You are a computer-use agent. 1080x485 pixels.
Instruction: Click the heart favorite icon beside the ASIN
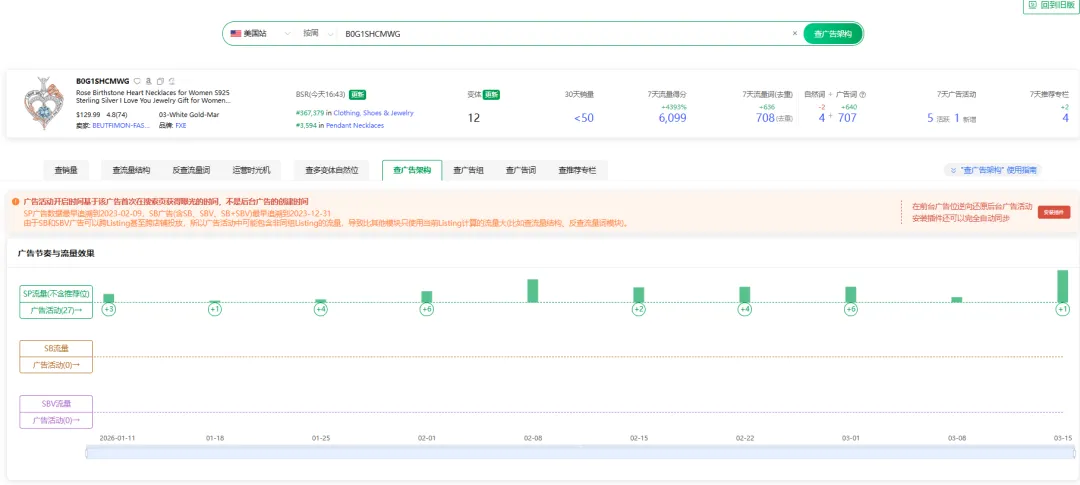click(x=138, y=81)
